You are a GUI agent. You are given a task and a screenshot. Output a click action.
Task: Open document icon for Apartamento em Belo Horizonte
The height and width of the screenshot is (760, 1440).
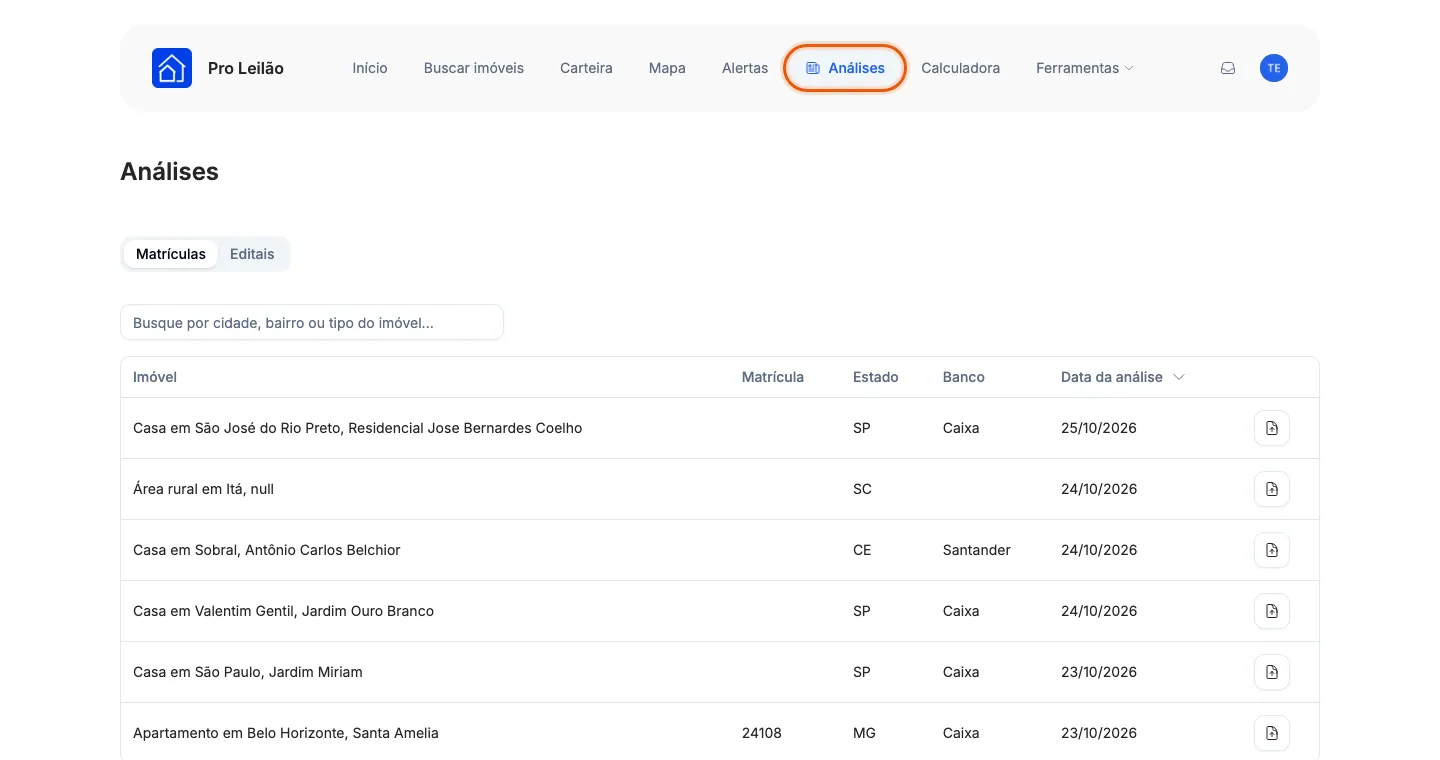1272,733
